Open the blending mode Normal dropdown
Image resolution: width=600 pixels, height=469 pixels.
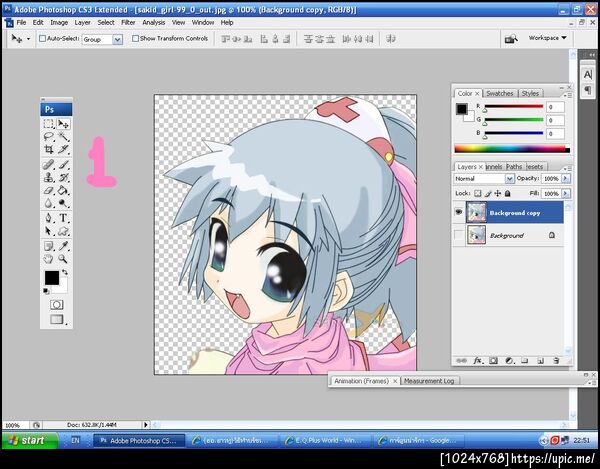[509, 179]
